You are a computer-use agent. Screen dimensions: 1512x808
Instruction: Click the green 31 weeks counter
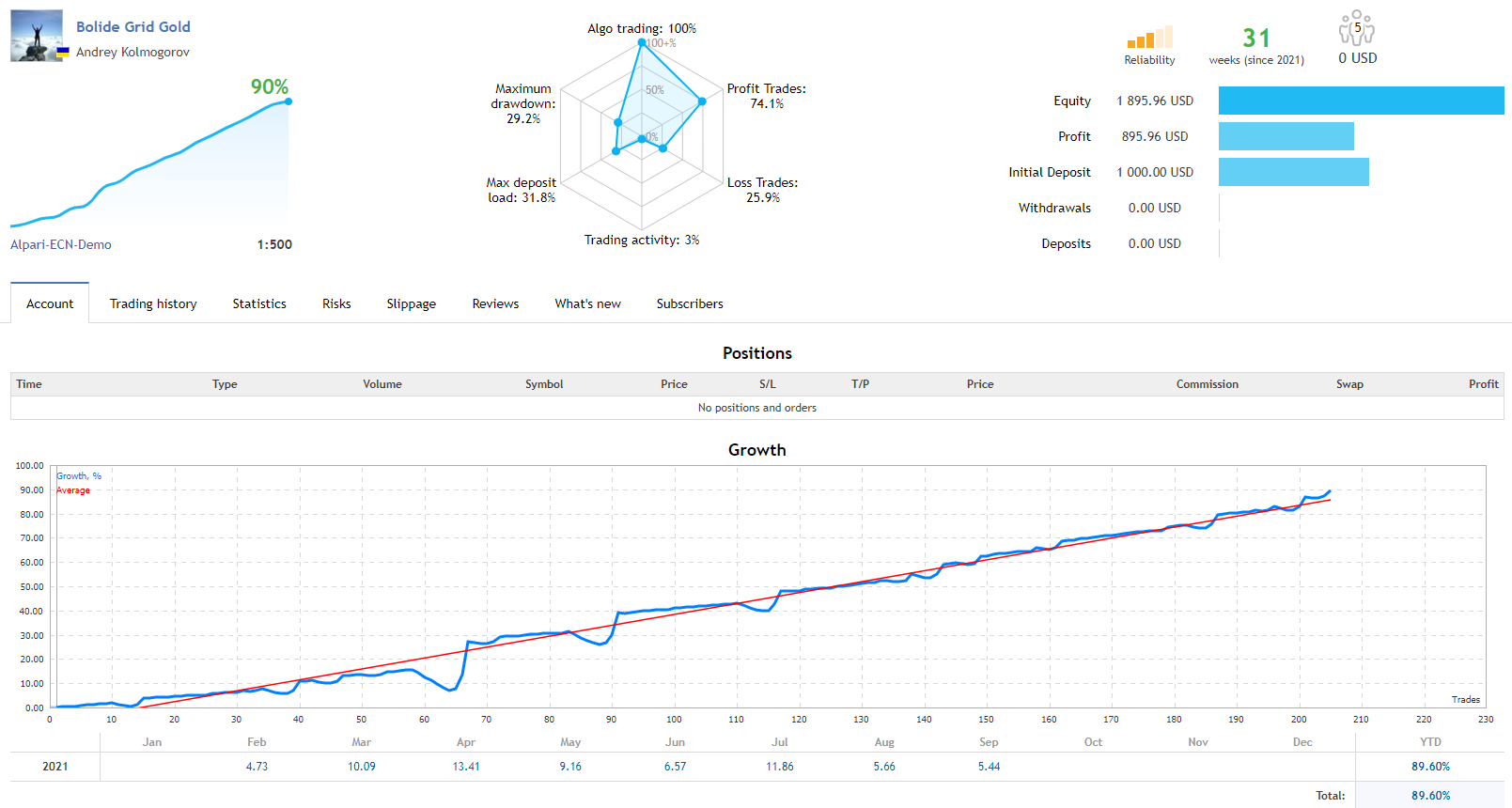tap(1256, 38)
